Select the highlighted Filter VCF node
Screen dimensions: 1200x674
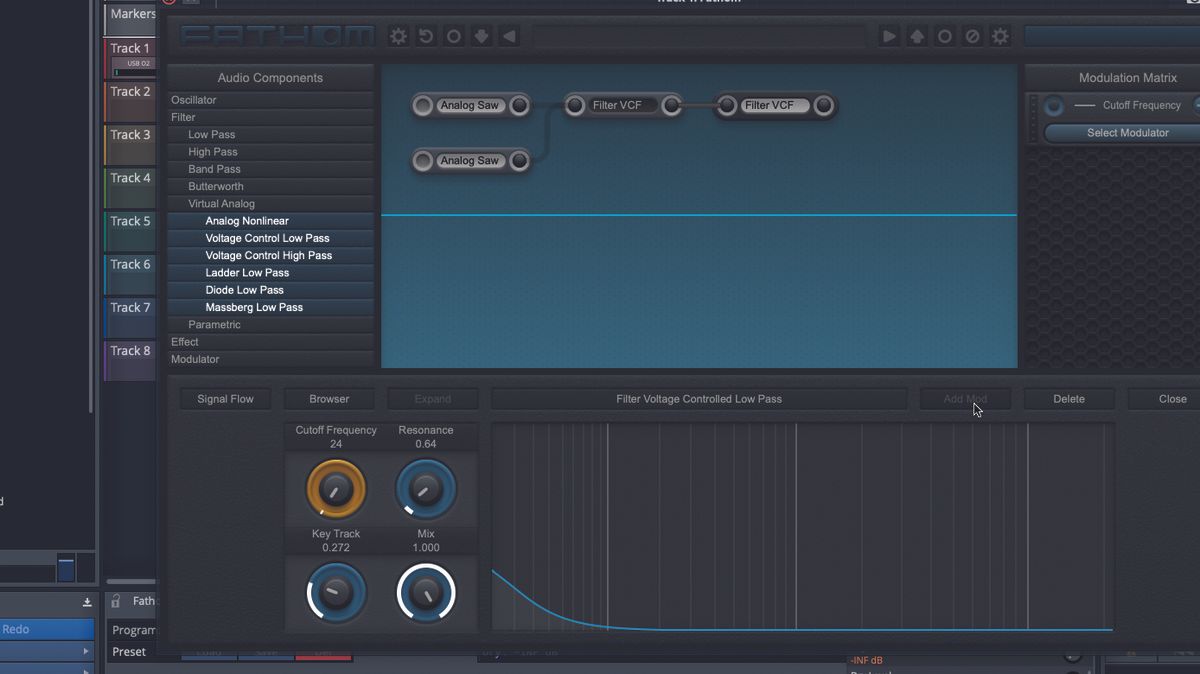pyautogui.click(x=769, y=106)
